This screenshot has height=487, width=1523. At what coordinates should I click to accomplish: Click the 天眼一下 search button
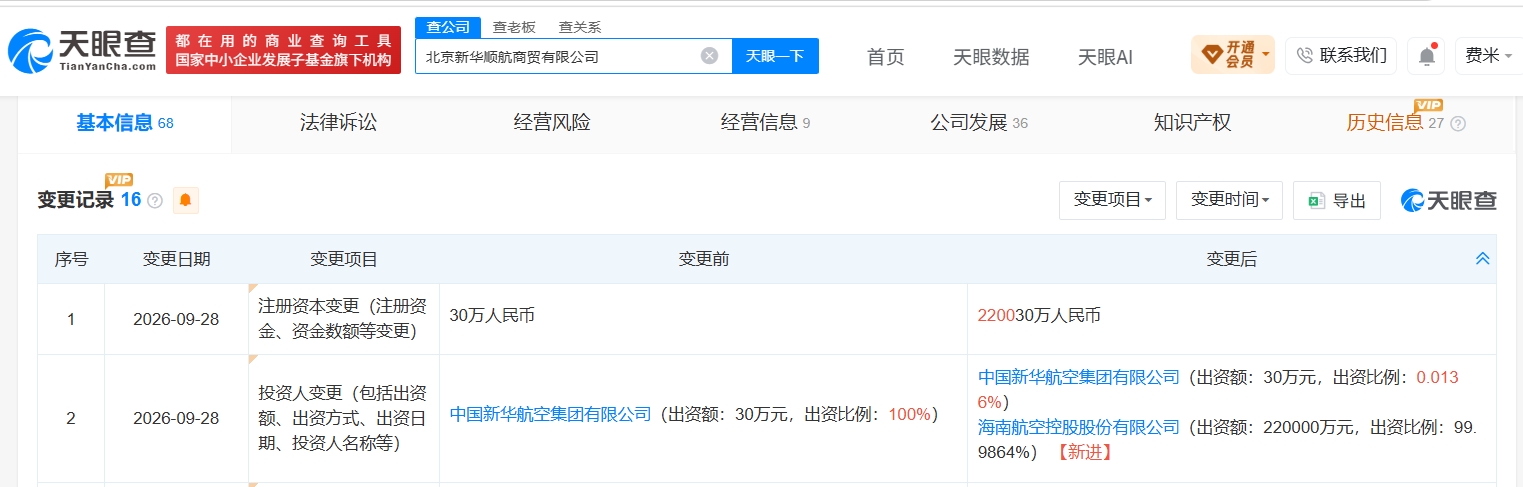(x=776, y=56)
